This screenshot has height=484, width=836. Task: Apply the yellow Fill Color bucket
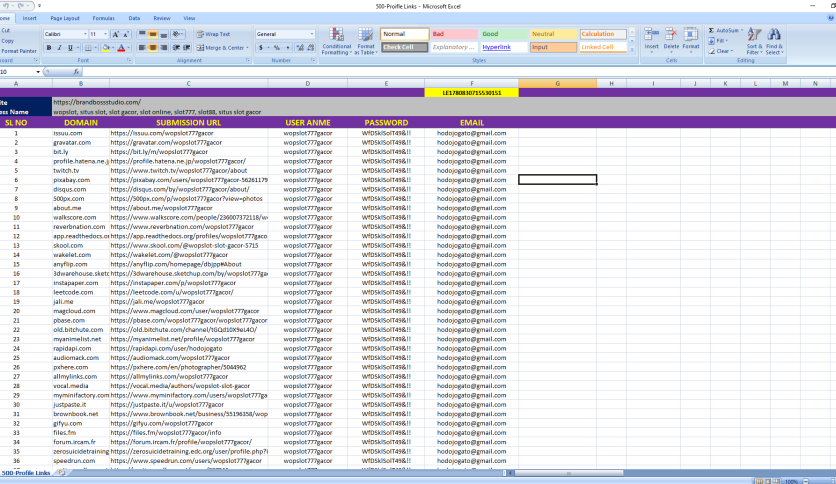pyautogui.click(x=106, y=48)
